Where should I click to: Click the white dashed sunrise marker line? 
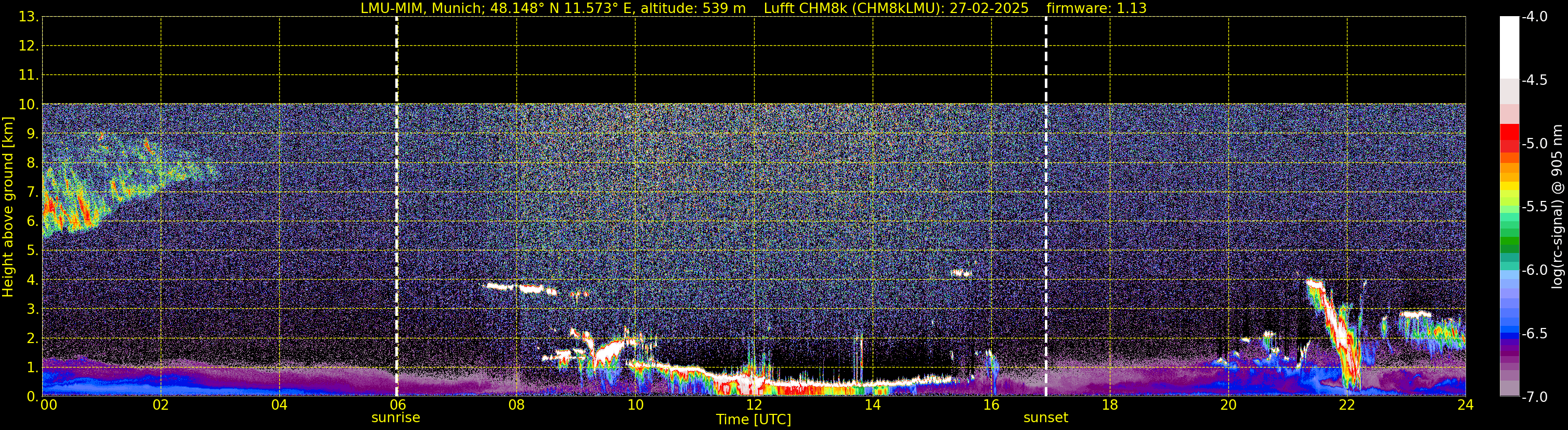397,207
